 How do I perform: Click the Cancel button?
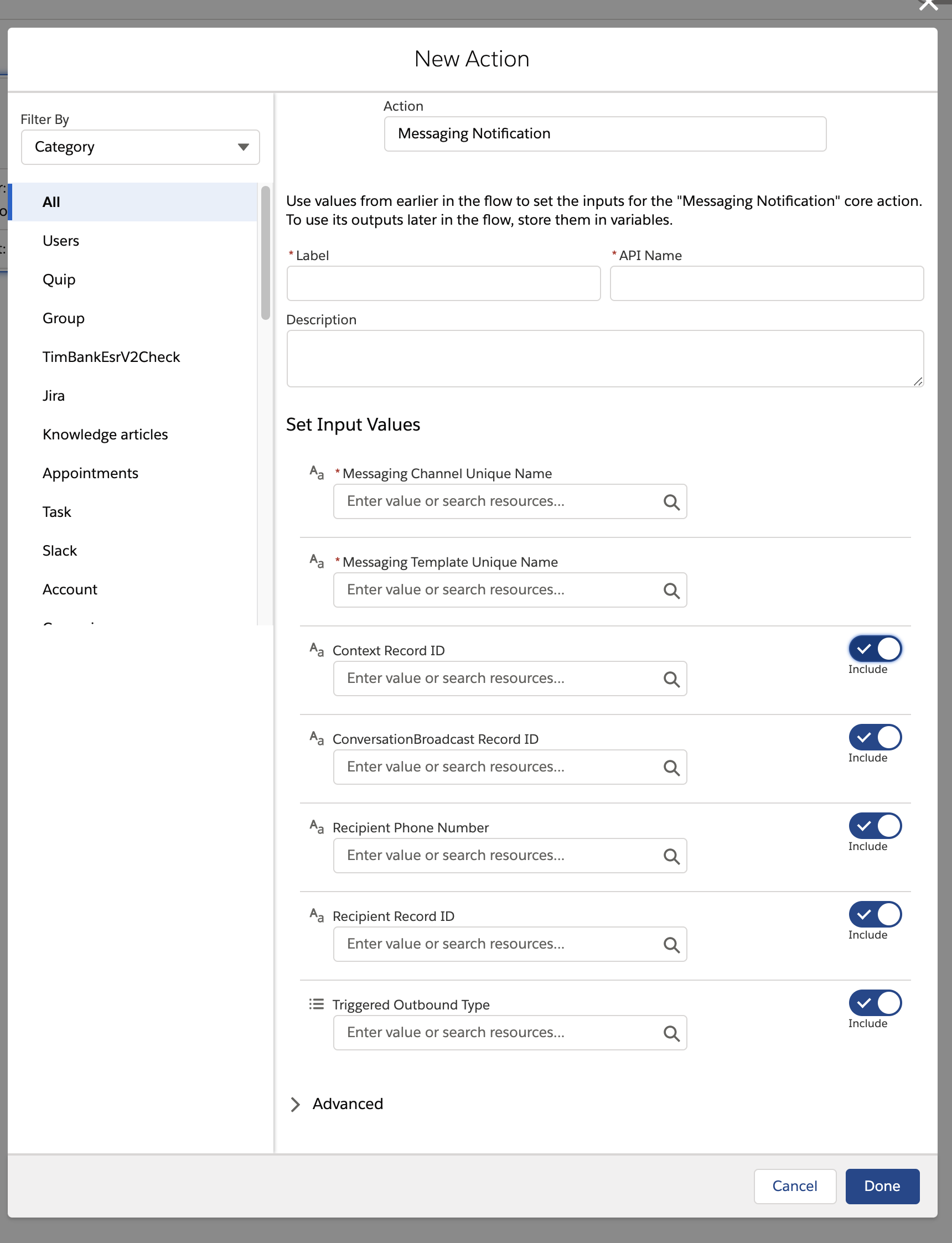794,1186
